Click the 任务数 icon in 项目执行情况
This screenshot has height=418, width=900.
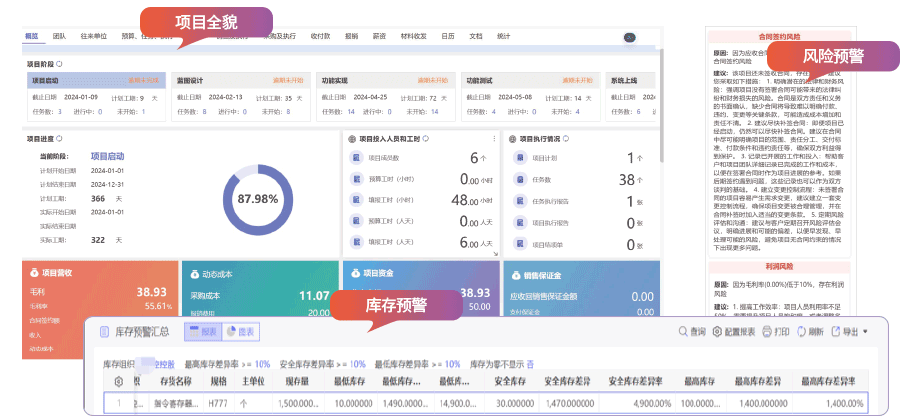click(x=518, y=179)
